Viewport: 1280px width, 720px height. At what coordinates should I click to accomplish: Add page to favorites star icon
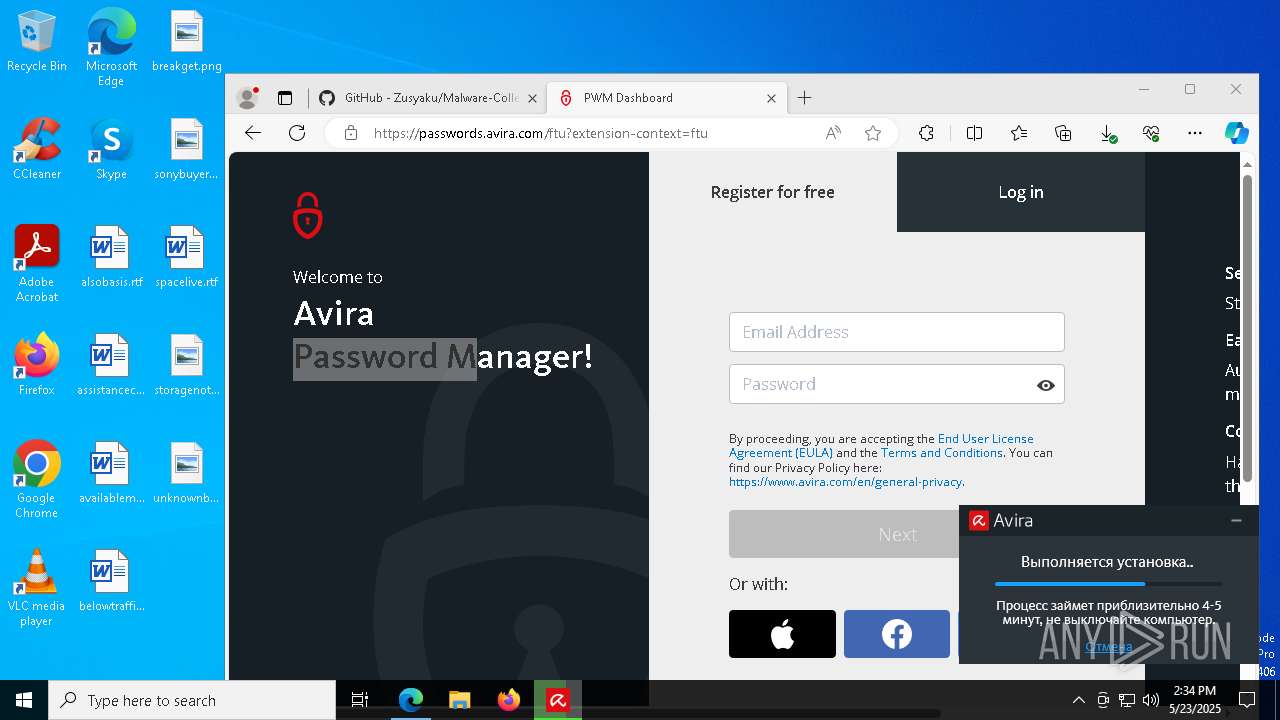coord(873,133)
